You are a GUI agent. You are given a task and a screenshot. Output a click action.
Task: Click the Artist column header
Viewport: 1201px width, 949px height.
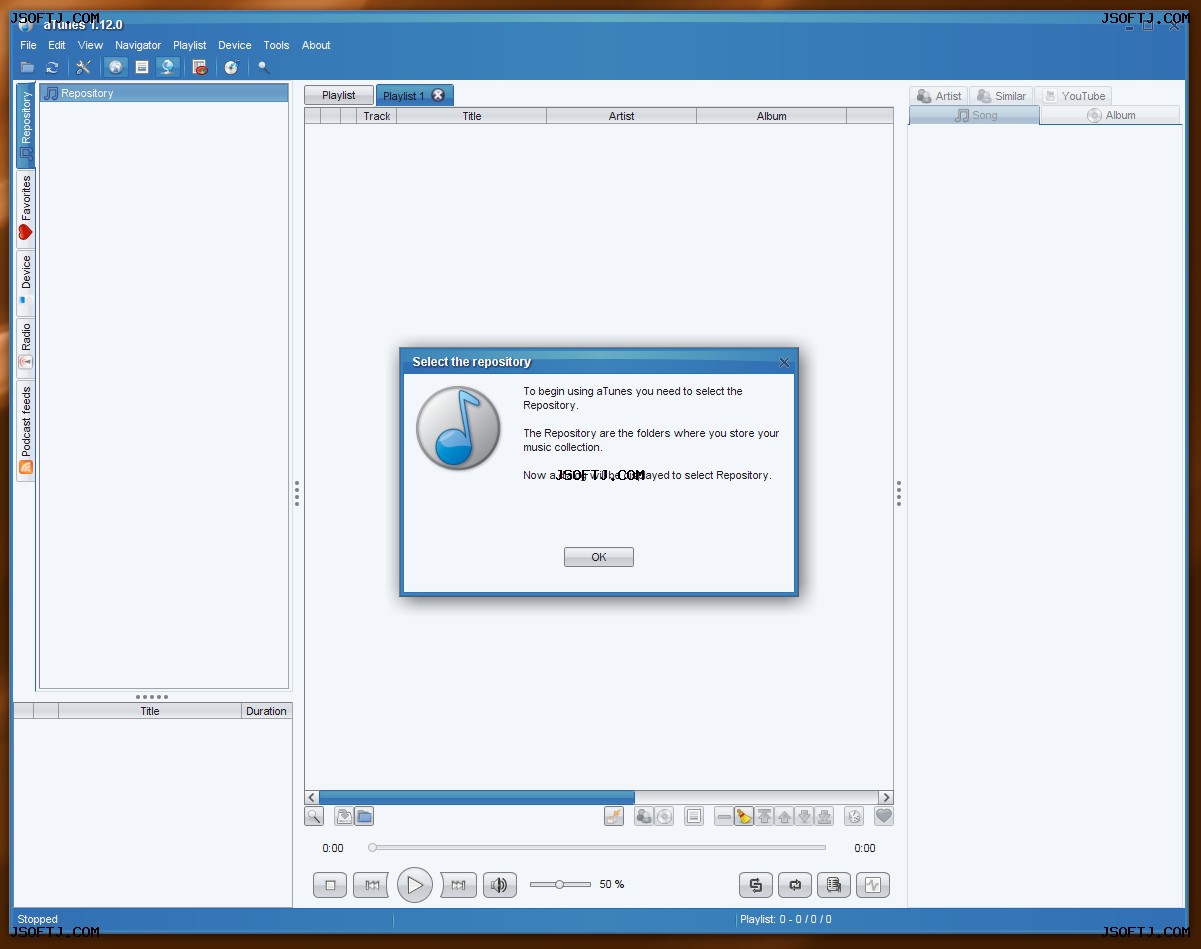622,116
